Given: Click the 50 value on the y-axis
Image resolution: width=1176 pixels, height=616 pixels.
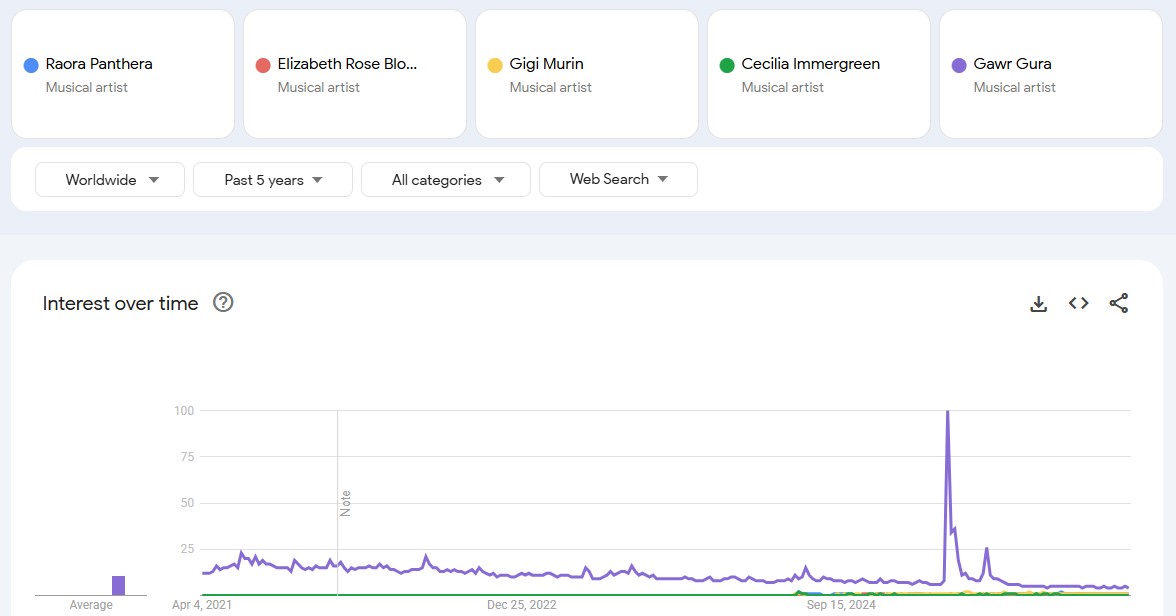Looking at the screenshot, I should (x=188, y=503).
